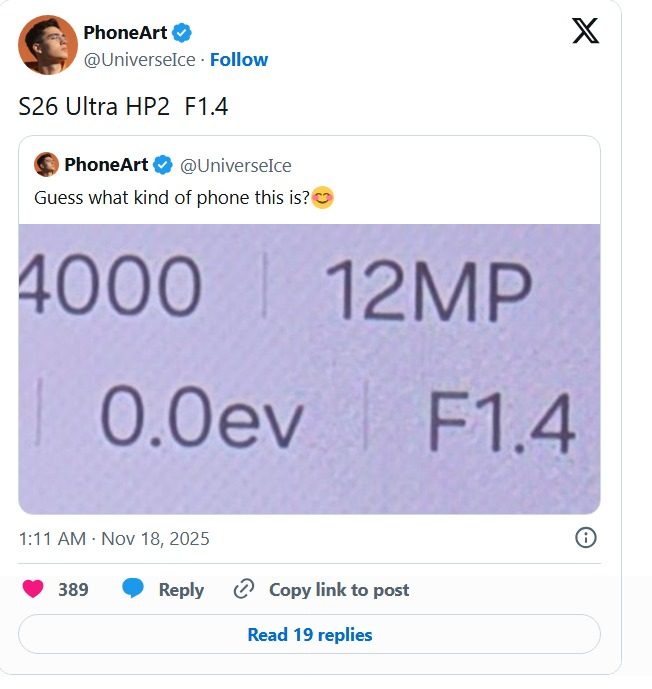Click the Copy link to post text
This screenshot has width=652, height=689.
[x=339, y=590]
